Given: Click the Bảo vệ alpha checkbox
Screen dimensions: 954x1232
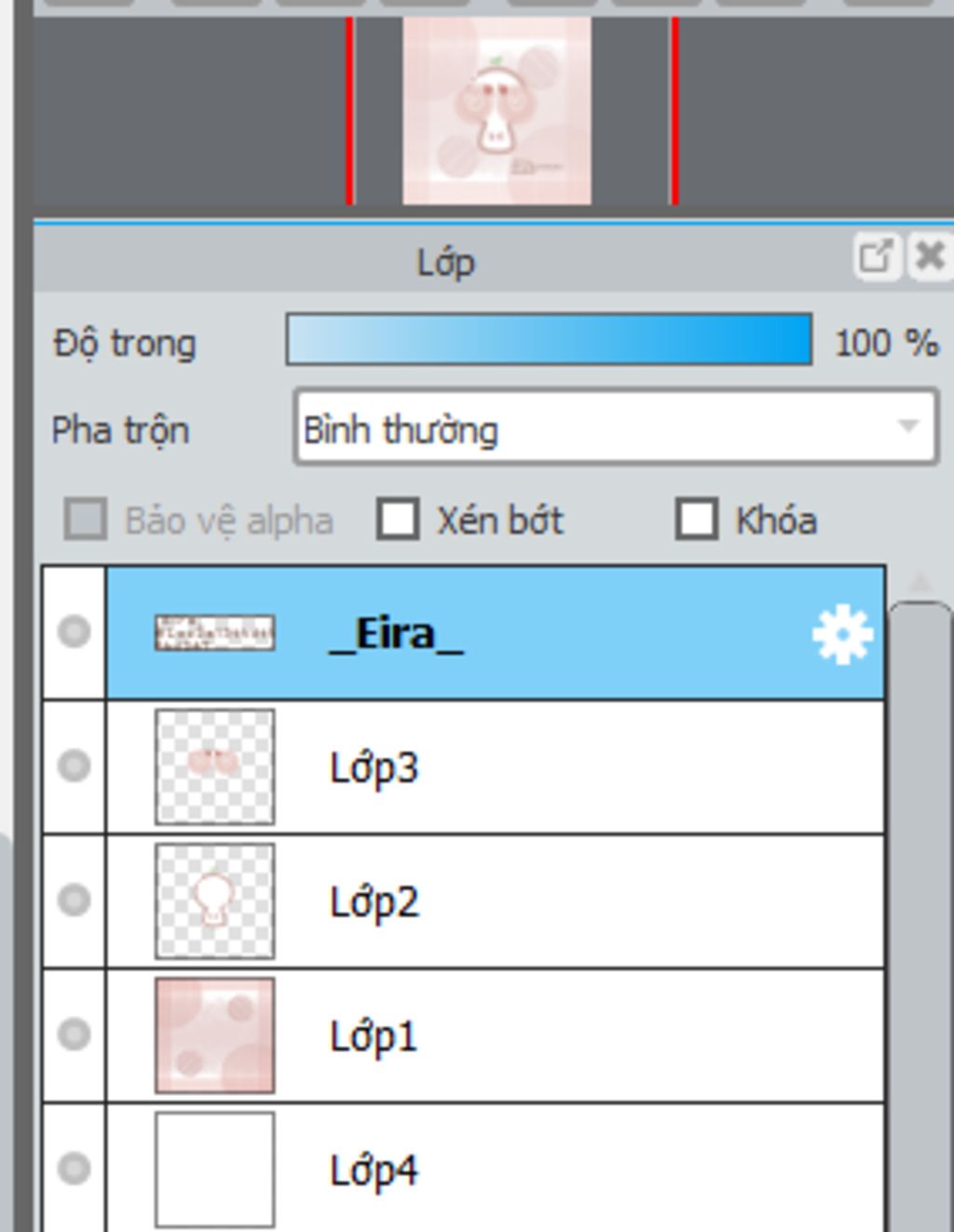Looking at the screenshot, I should pos(86,520).
